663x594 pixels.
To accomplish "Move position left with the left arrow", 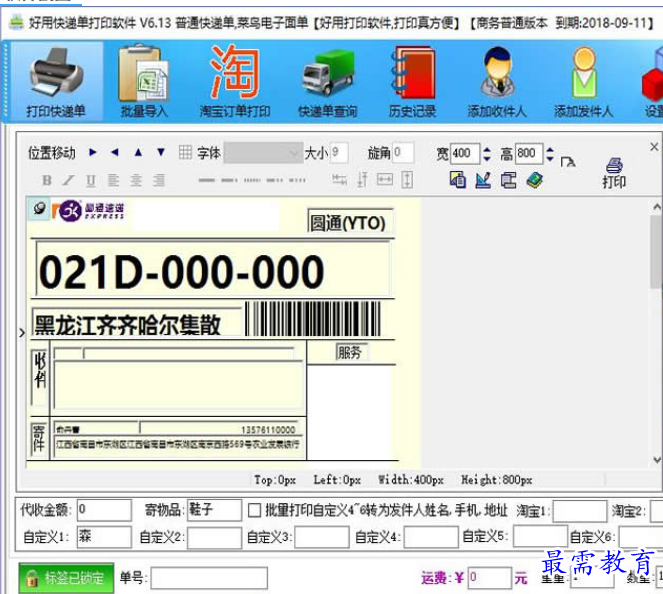I will [x=115, y=152].
